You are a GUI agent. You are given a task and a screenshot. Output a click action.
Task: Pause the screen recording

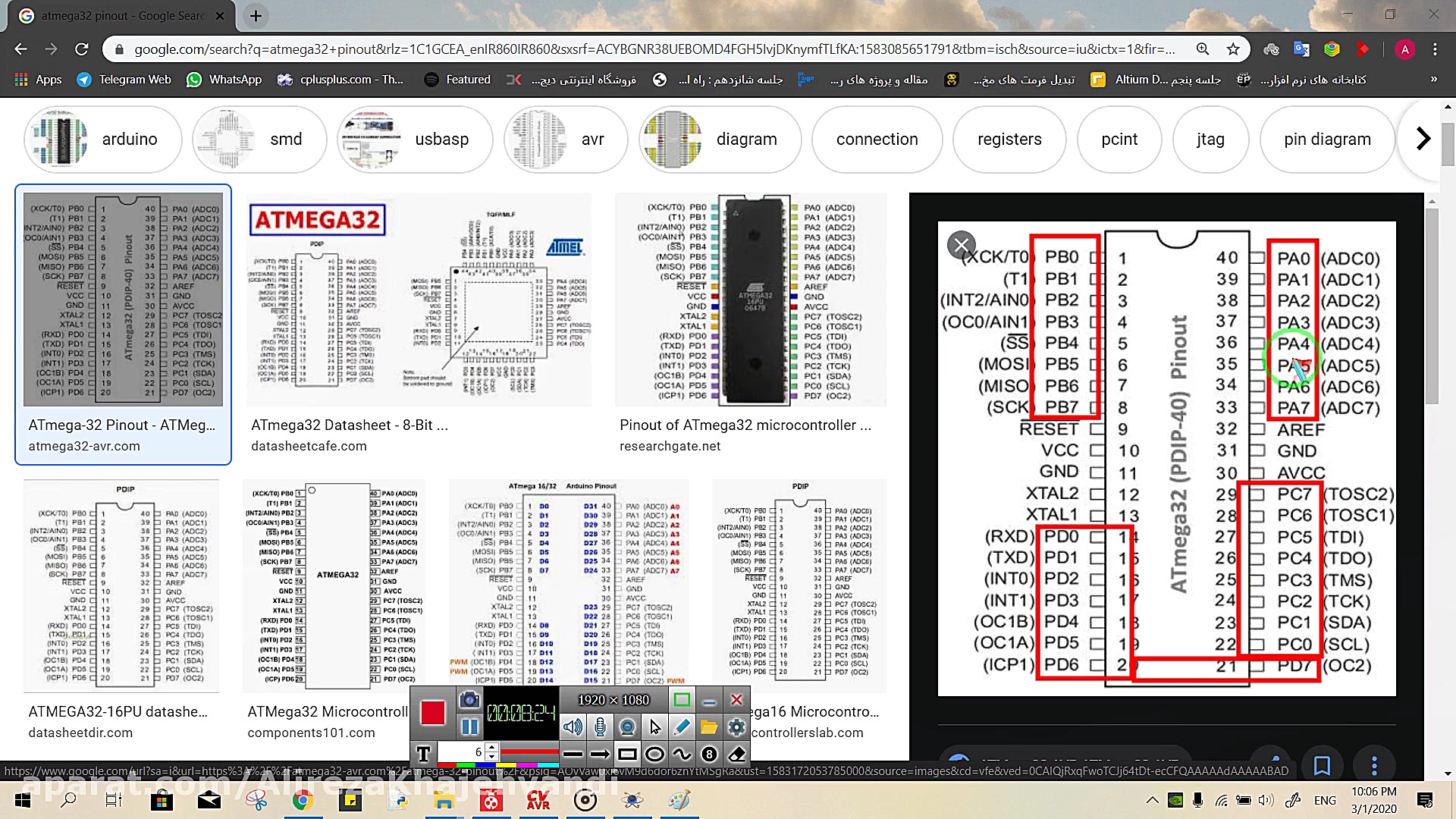click(469, 727)
